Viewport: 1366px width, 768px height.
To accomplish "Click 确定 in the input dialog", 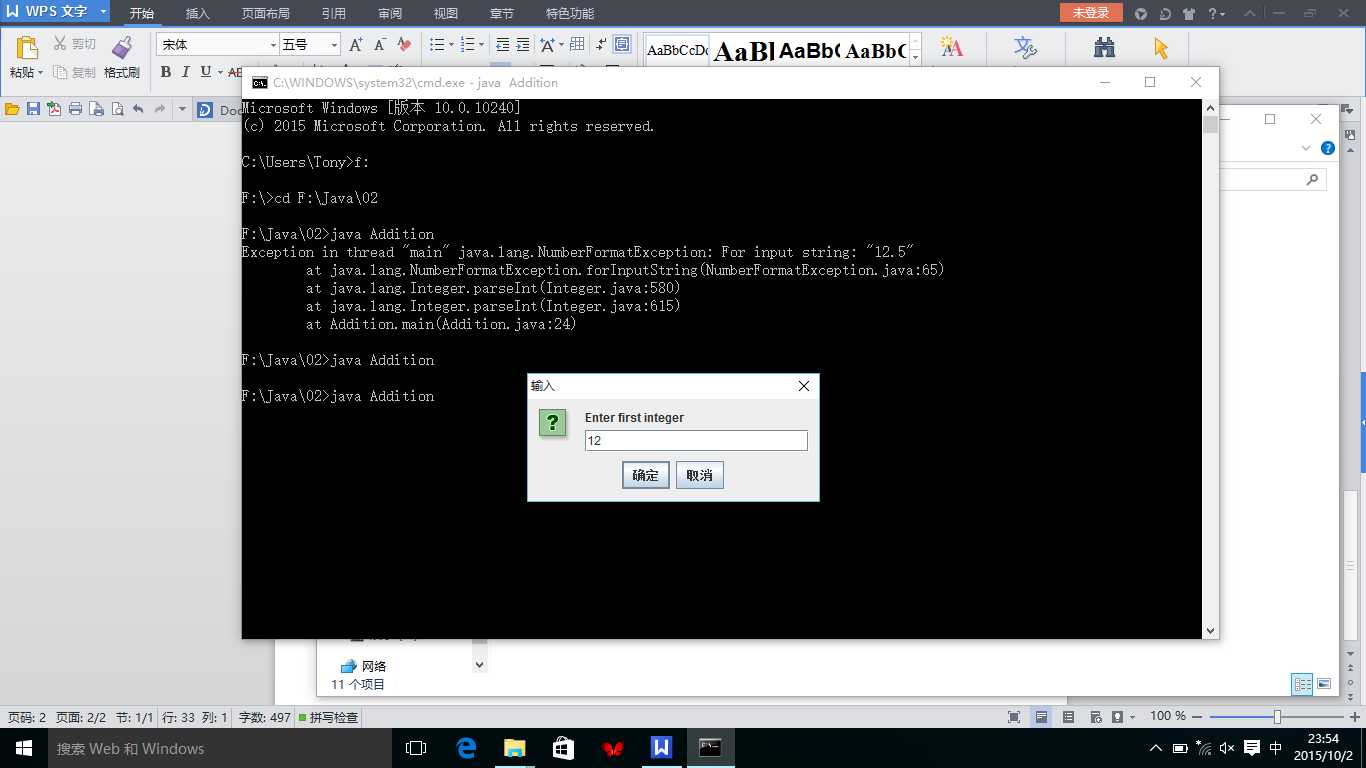I will pos(646,475).
